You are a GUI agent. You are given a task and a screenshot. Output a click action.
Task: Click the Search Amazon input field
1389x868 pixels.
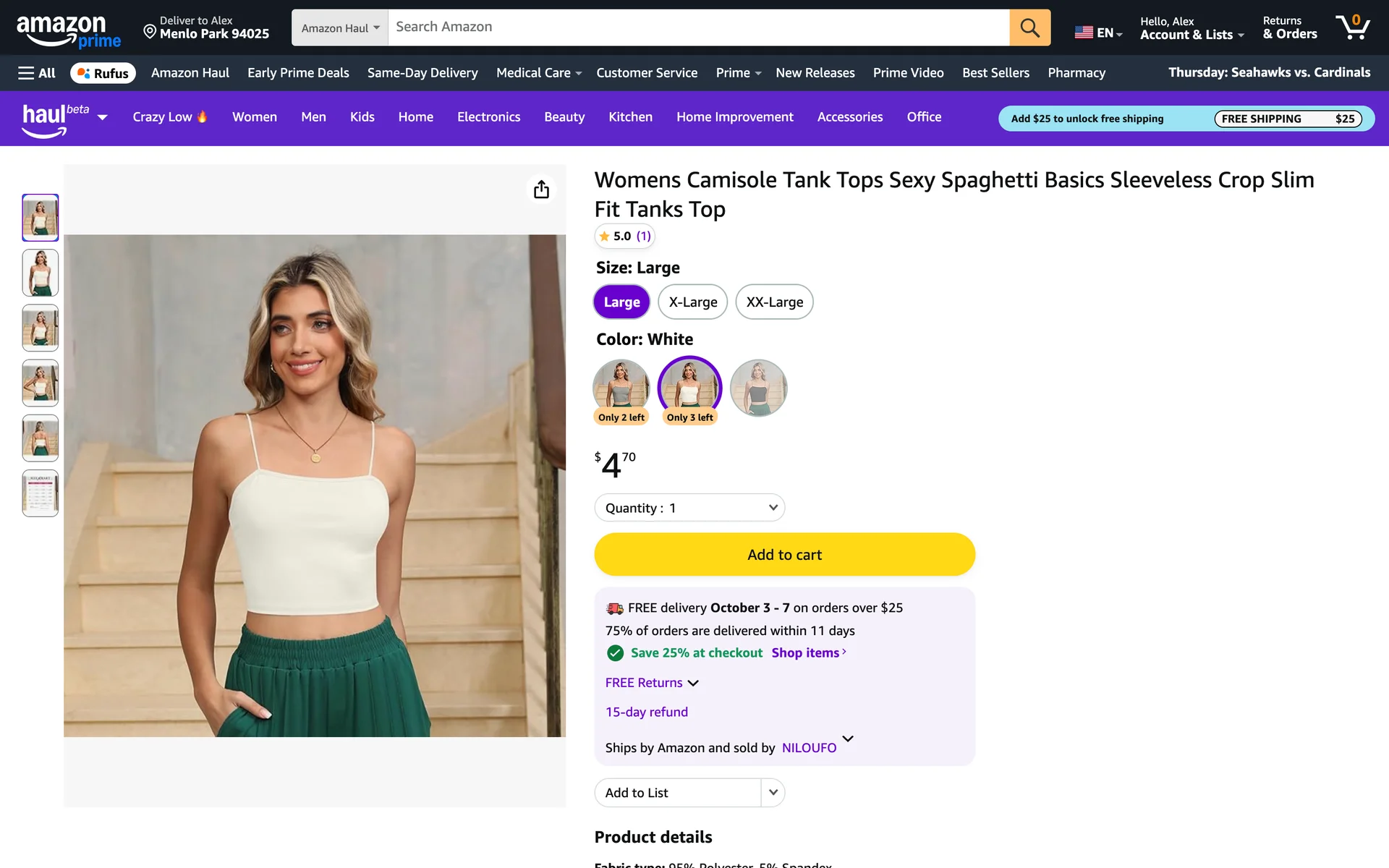[698, 27]
